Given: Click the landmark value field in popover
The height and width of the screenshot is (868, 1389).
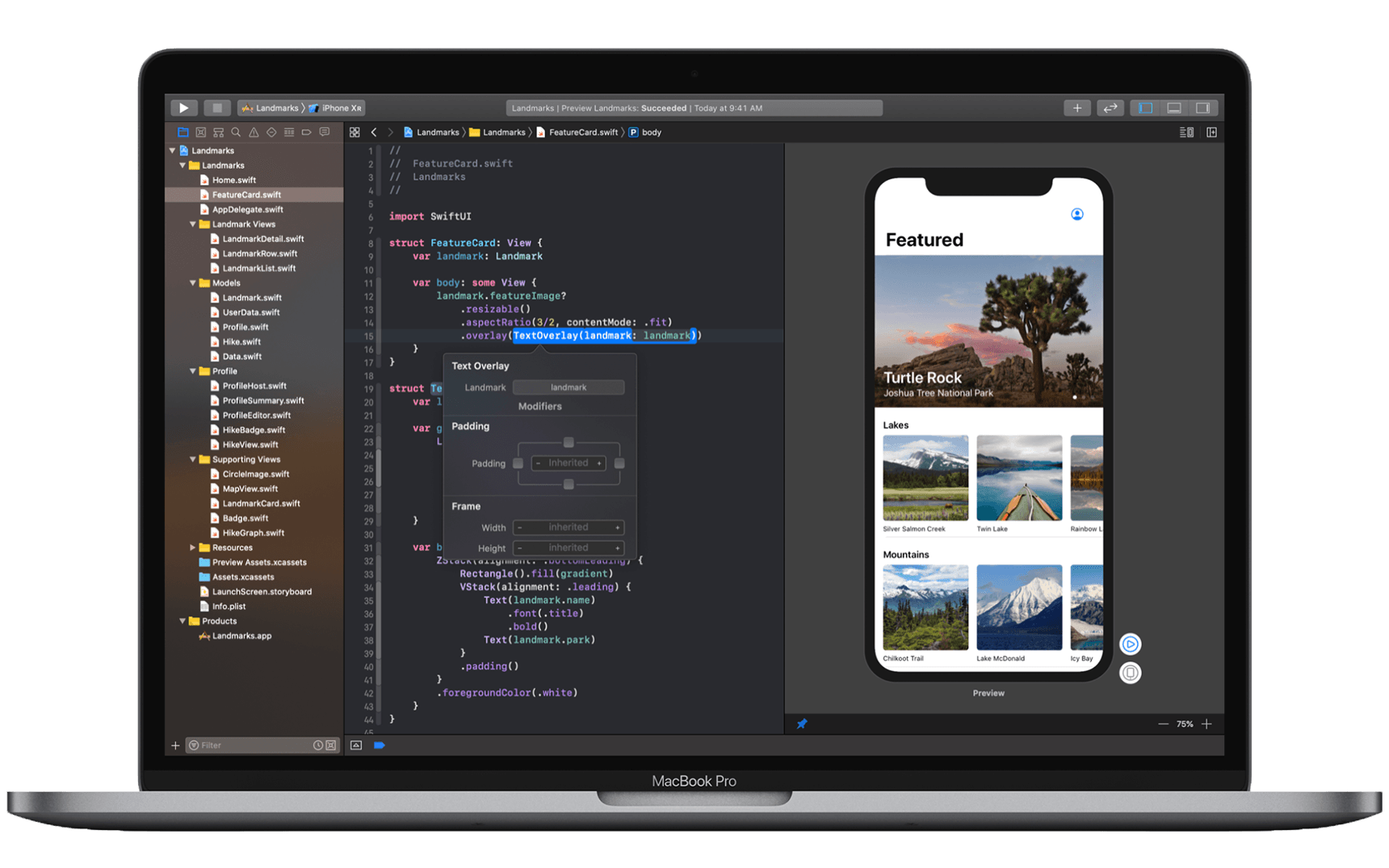Looking at the screenshot, I should 569,387.
